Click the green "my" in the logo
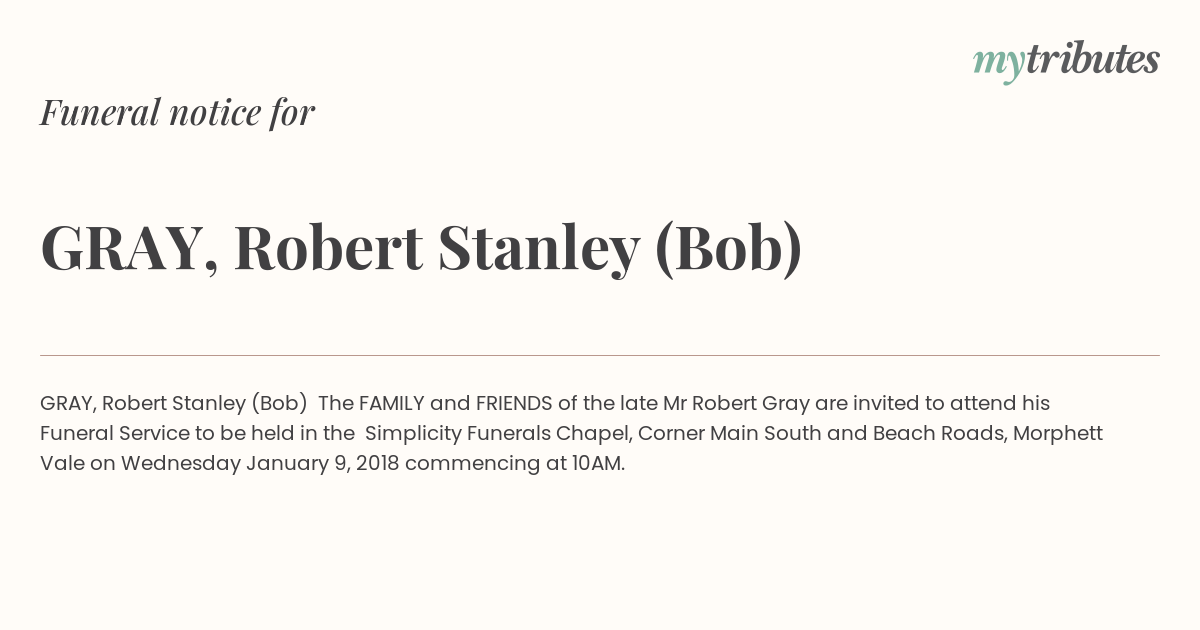This screenshot has width=1200, height=630. click(x=998, y=62)
